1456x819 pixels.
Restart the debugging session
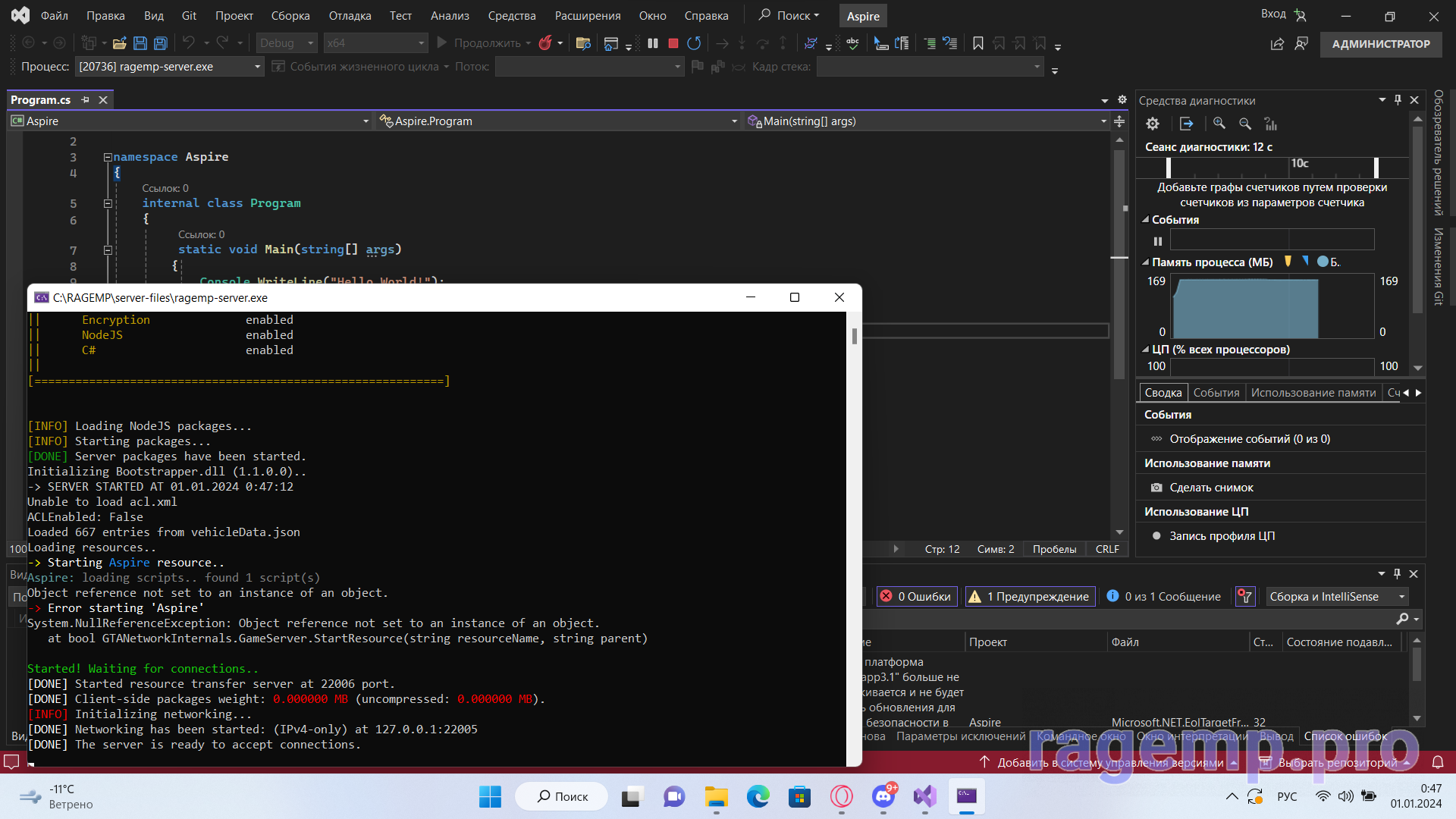tap(694, 43)
